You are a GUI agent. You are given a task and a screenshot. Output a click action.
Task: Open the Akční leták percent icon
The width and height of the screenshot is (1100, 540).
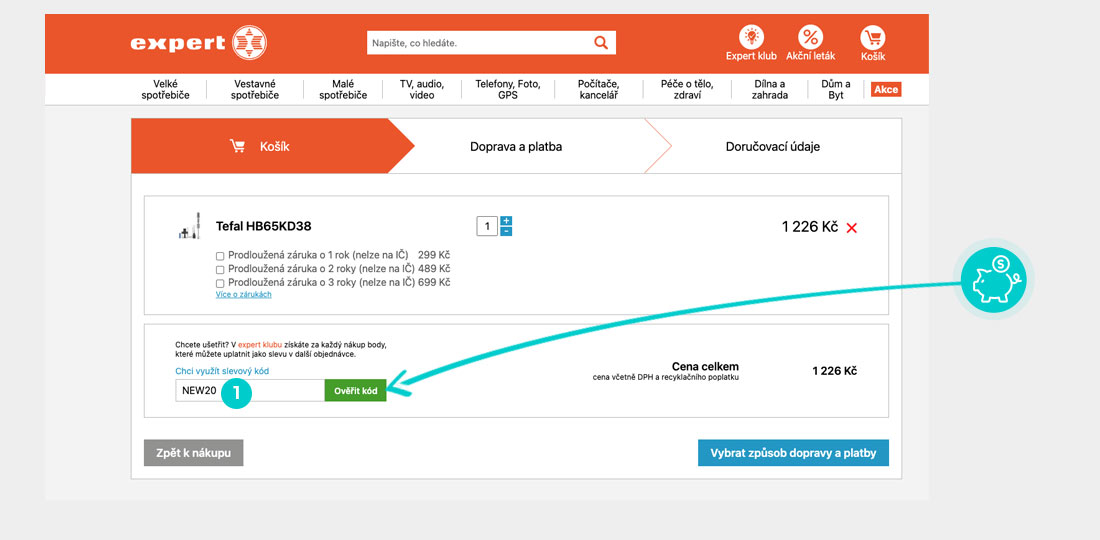[810, 37]
